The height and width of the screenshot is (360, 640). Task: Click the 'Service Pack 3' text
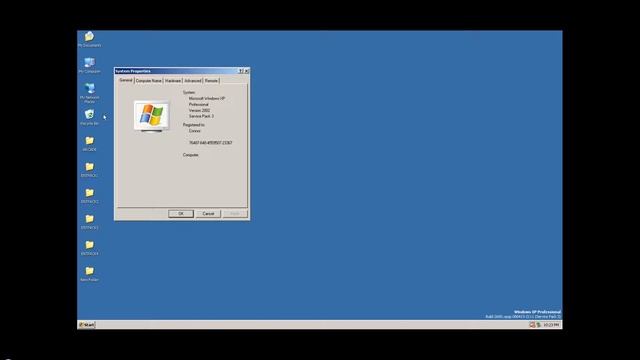[x=201, y=116]
